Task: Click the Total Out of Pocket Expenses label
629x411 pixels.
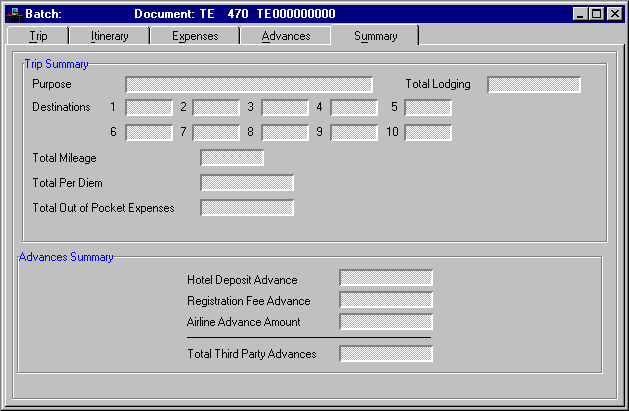Action: point(103,208)
